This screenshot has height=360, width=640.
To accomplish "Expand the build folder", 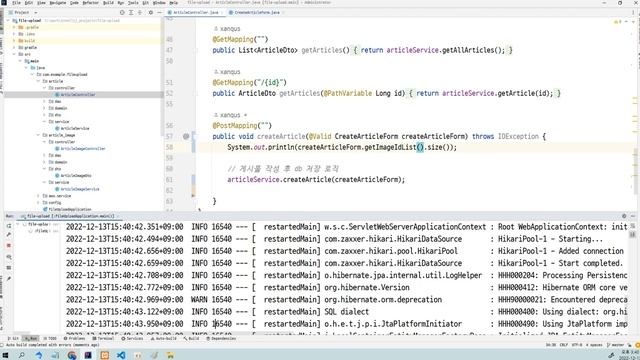I will [x=14, y=41].
